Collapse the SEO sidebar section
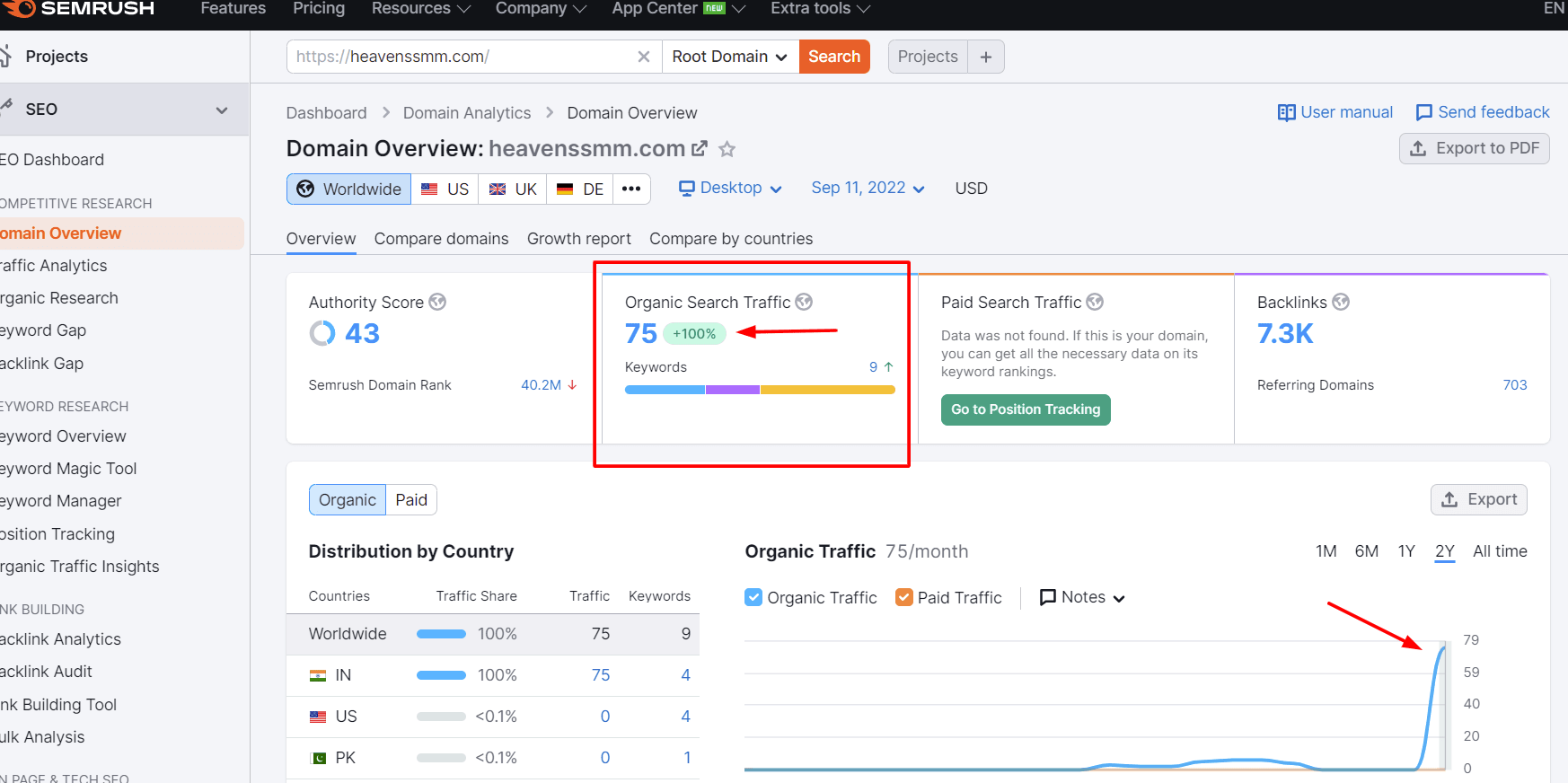1568x783 pixels. tap(222, 110)
